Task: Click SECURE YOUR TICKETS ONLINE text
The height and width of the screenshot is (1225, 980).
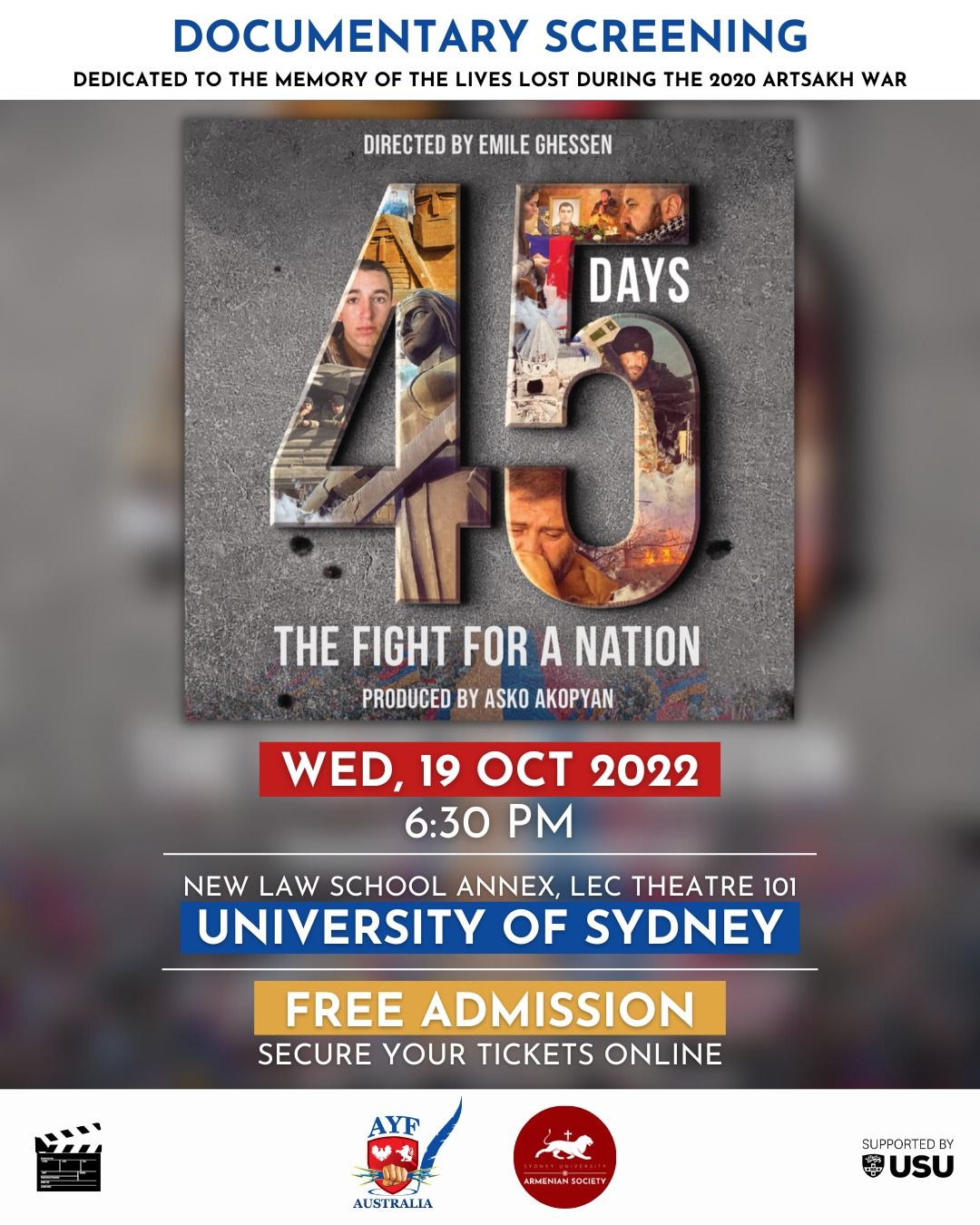Action: [x=490, y=1054]
